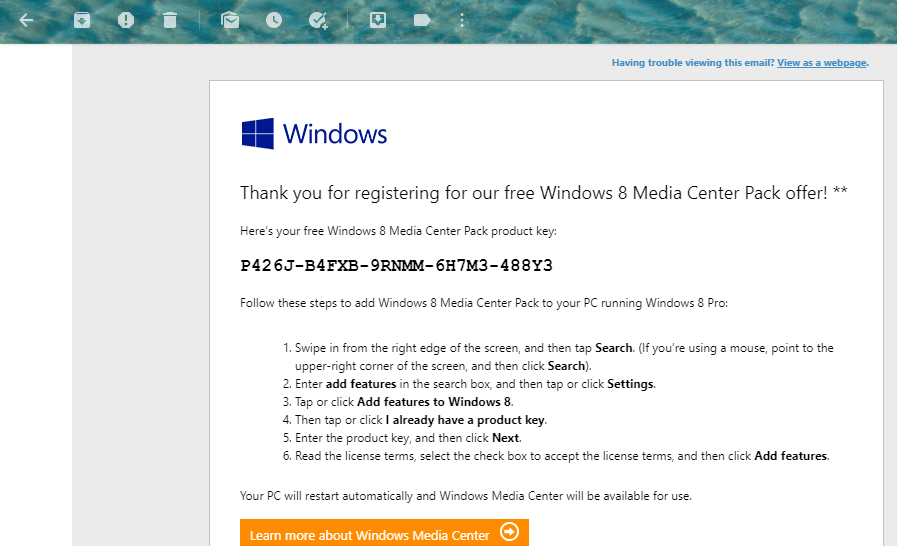
Task: Move email to another folder
Action: (378, 21)
